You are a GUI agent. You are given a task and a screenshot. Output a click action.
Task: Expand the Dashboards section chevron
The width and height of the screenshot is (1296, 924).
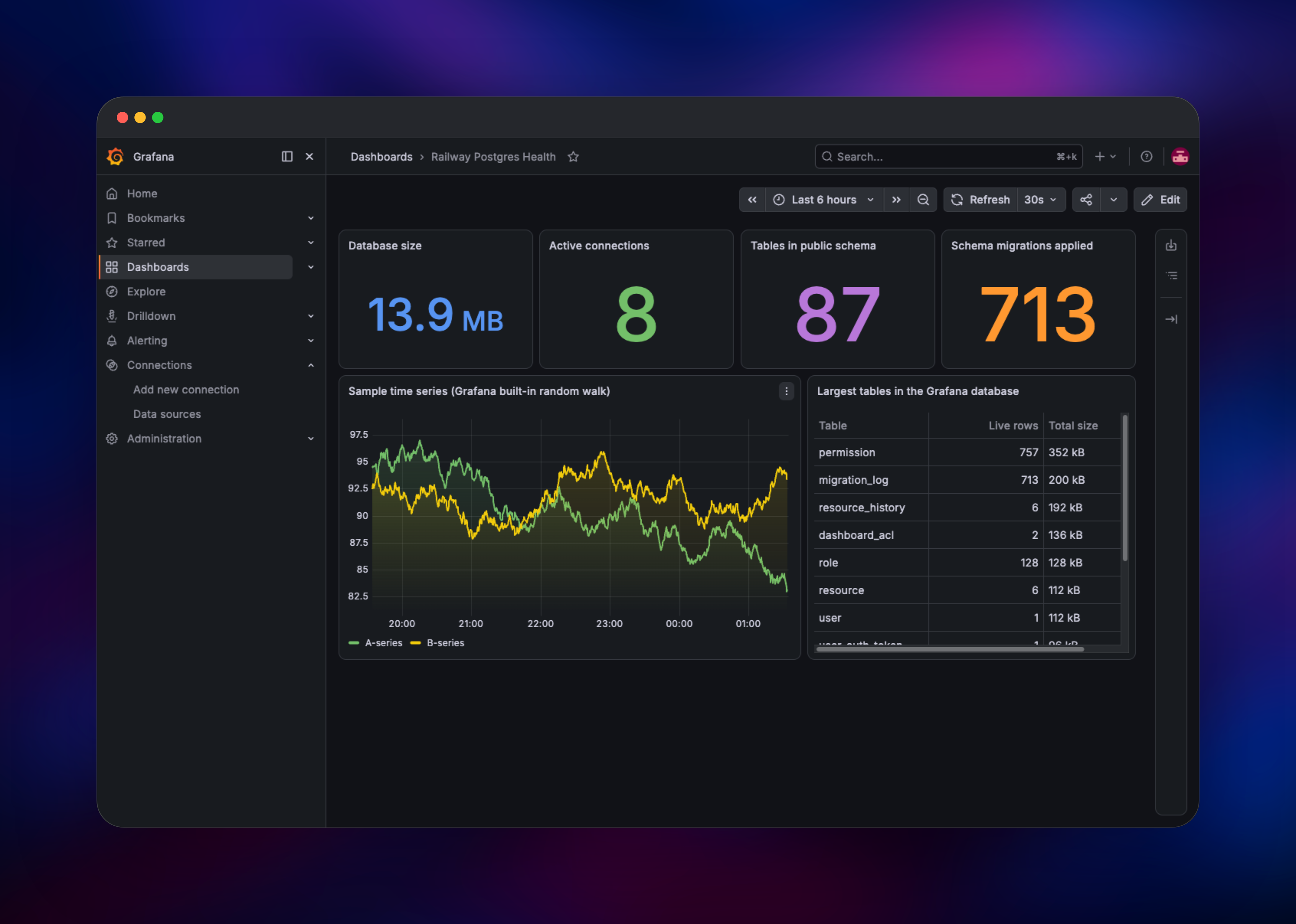[311, 267]
